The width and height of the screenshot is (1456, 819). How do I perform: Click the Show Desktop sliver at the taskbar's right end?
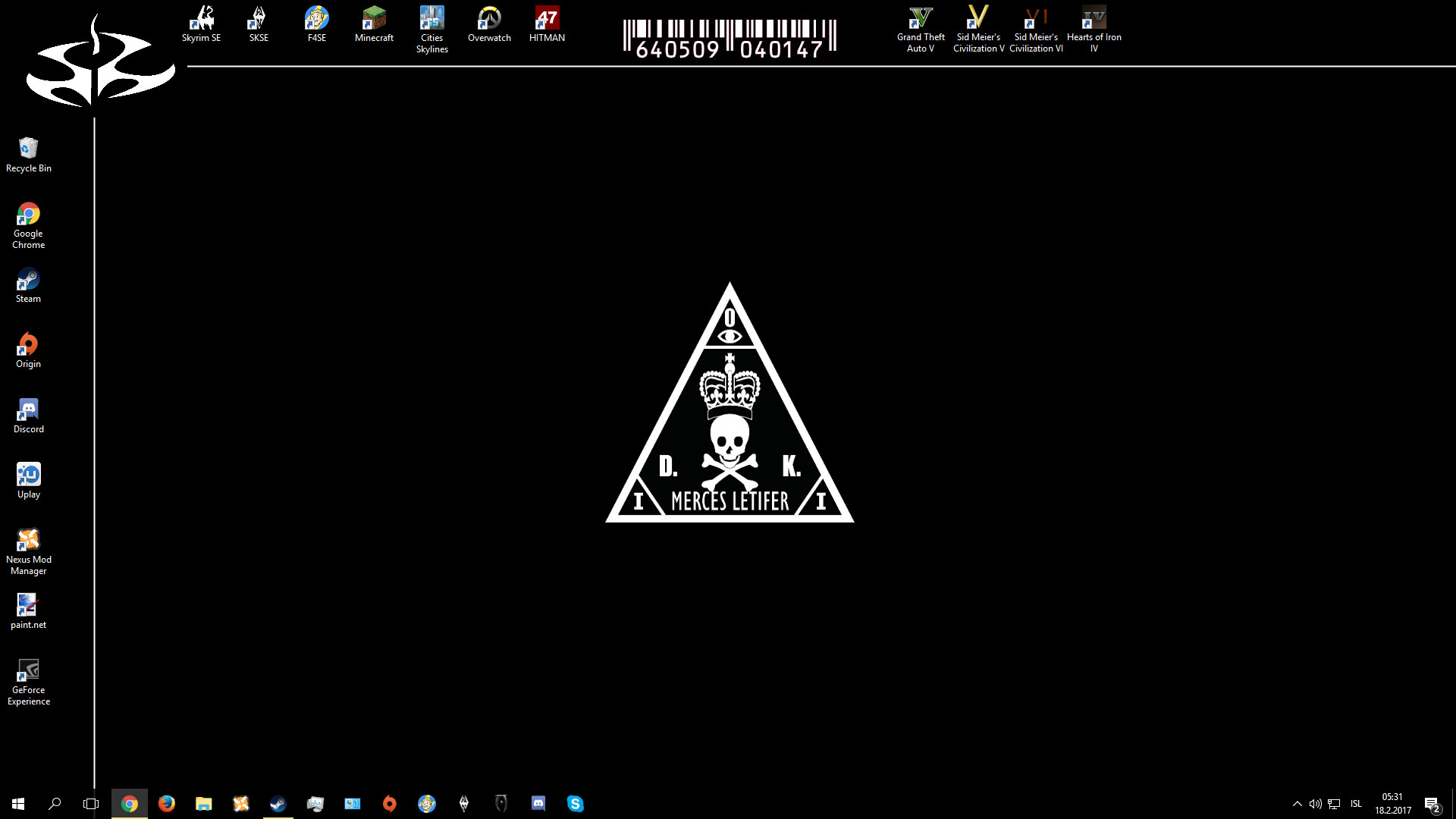pyautogui.click(x=1453, y=804)
